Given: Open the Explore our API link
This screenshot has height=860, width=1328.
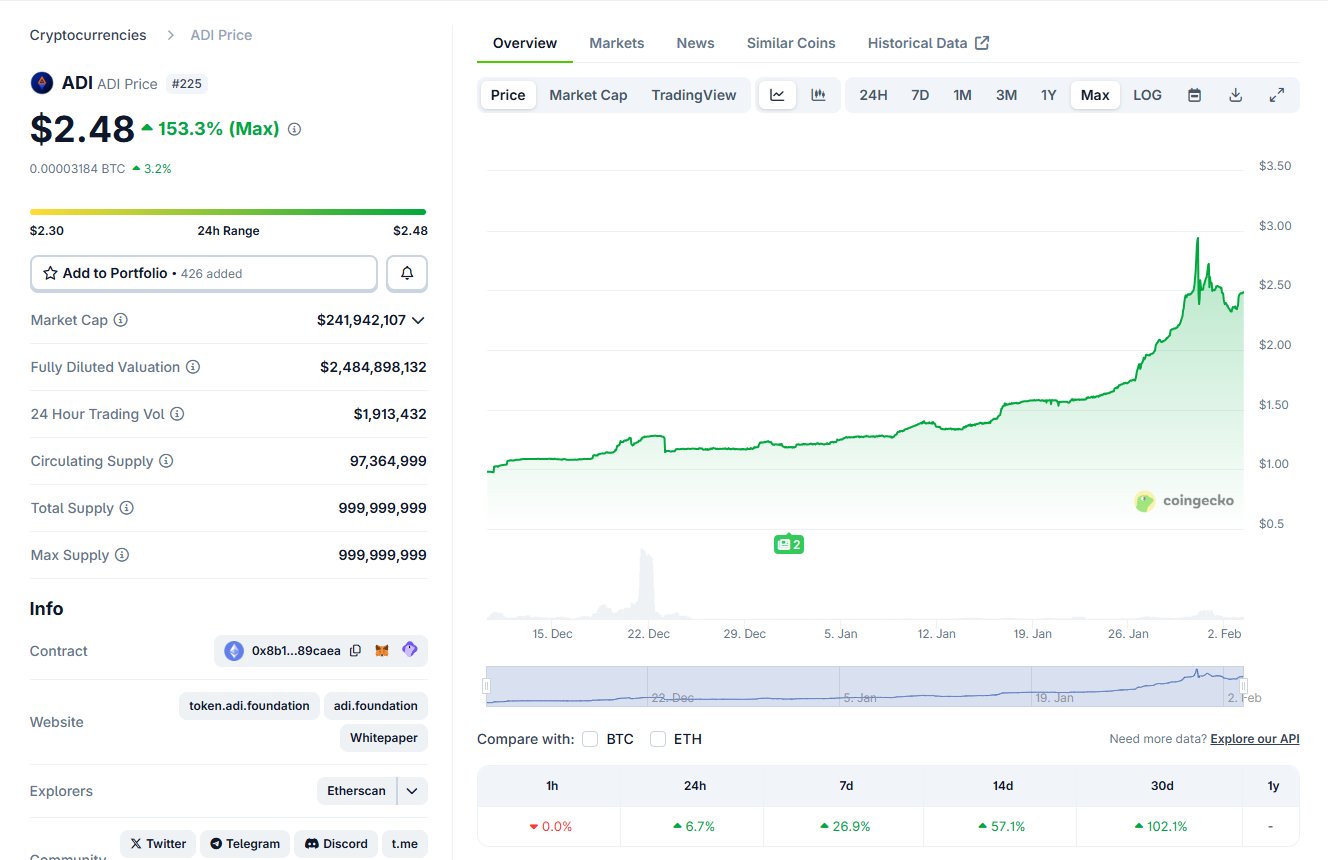Looking at the screenshot, I should (x=1254, y=739).
